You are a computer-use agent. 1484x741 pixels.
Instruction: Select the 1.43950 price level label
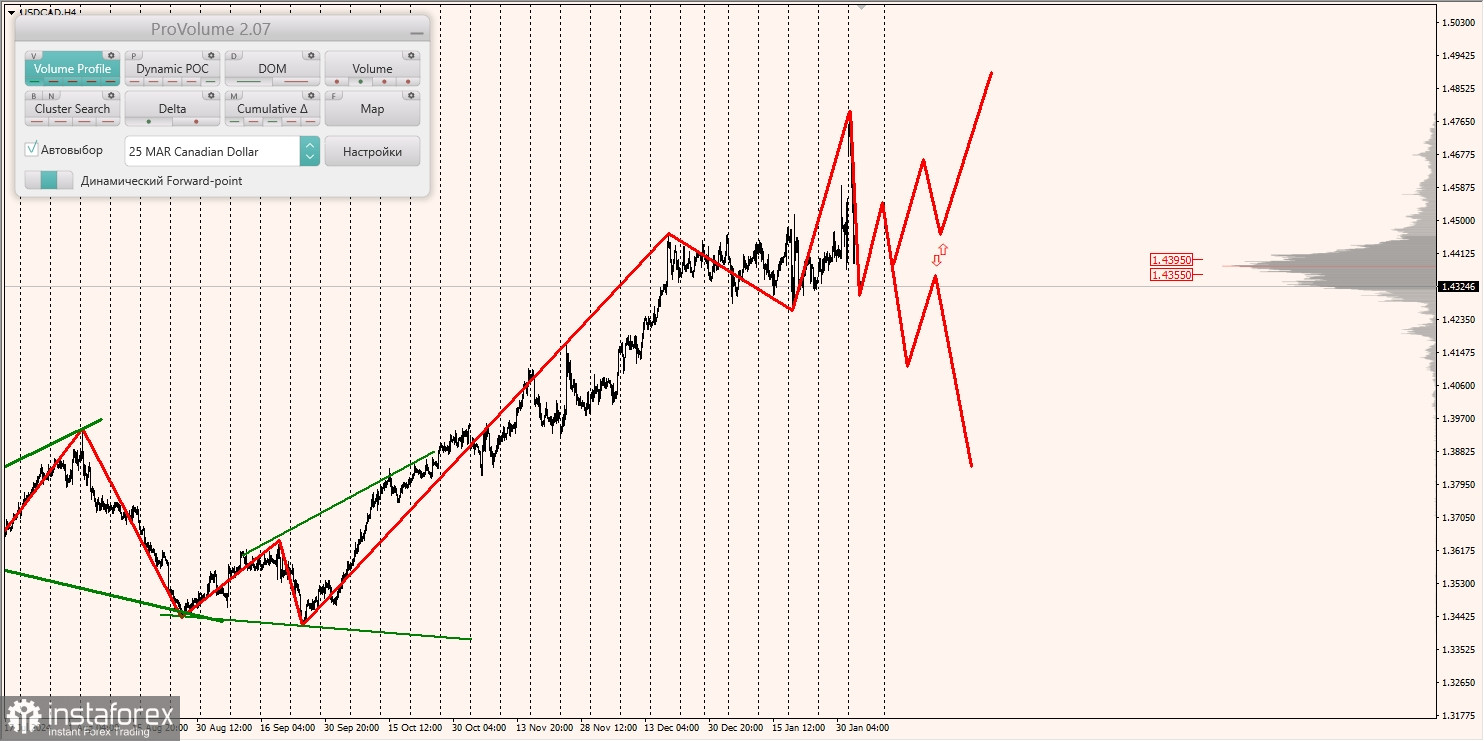(1171, 259)
